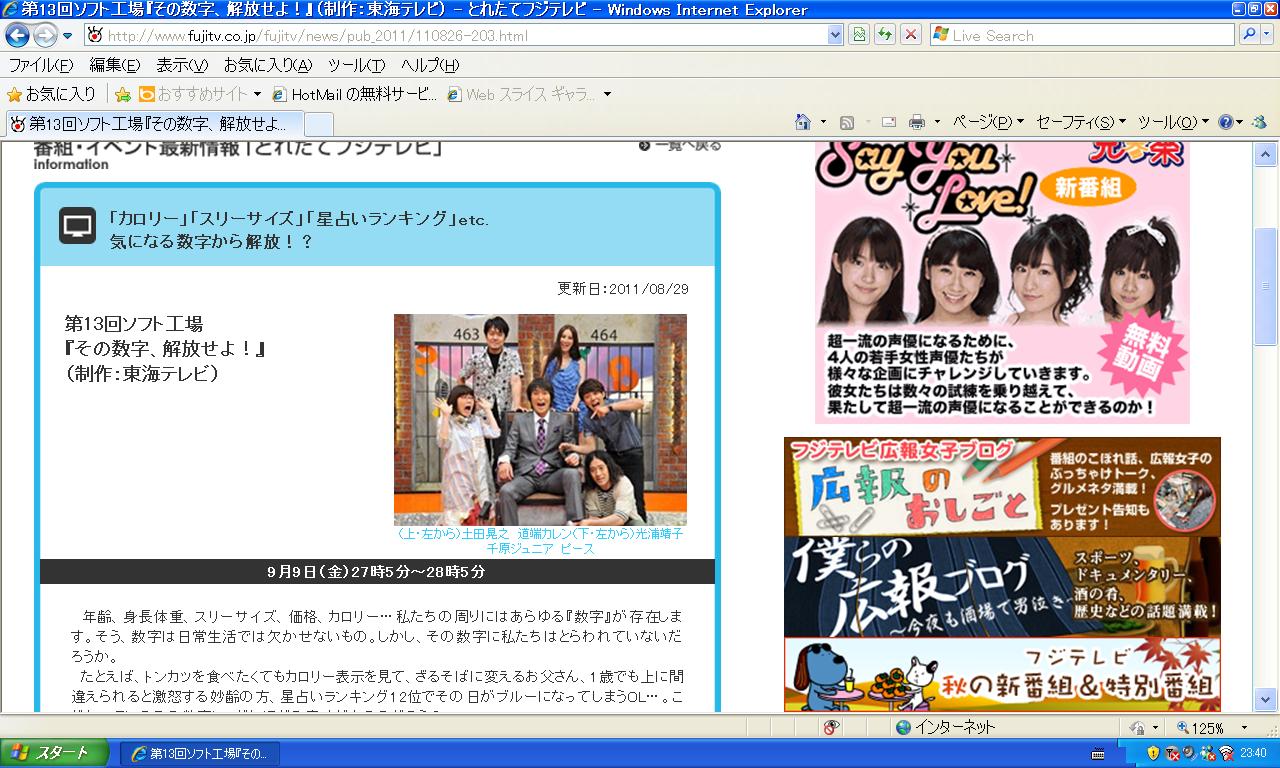Open the recent pages history dropdown
The image size is (1280, 768).
tap(68, 36)
